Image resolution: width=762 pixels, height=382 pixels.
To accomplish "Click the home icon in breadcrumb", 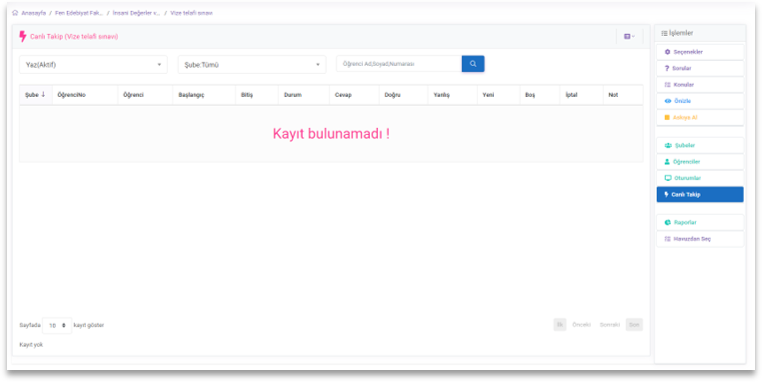I will (x=15, y=13).
